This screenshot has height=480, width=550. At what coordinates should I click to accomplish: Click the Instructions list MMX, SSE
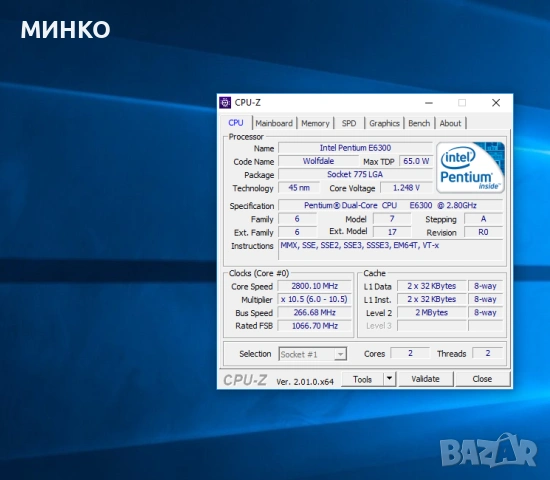pos(391,250)
